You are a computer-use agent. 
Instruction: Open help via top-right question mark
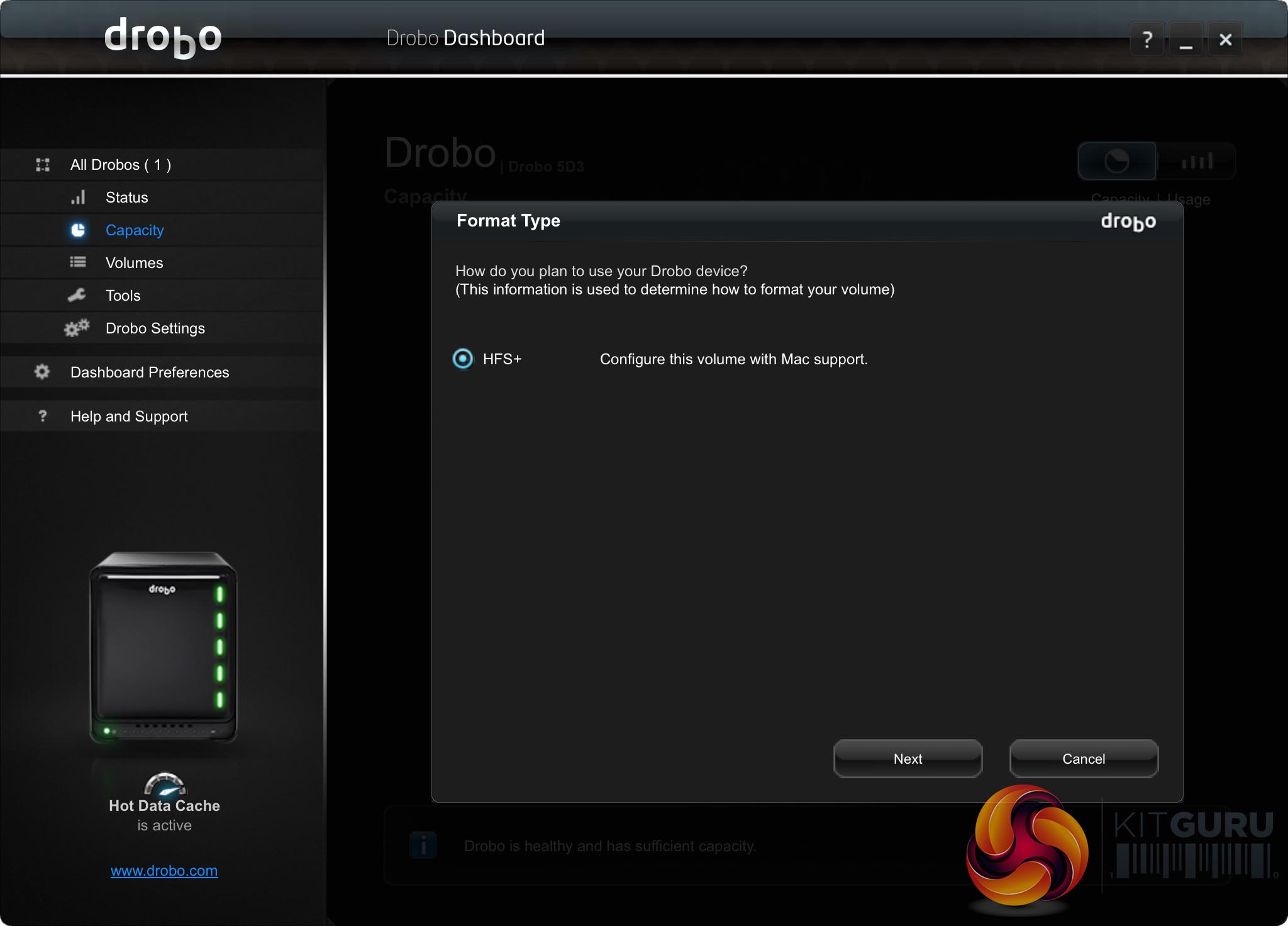pyautogui.click(x=1147, y=40)
